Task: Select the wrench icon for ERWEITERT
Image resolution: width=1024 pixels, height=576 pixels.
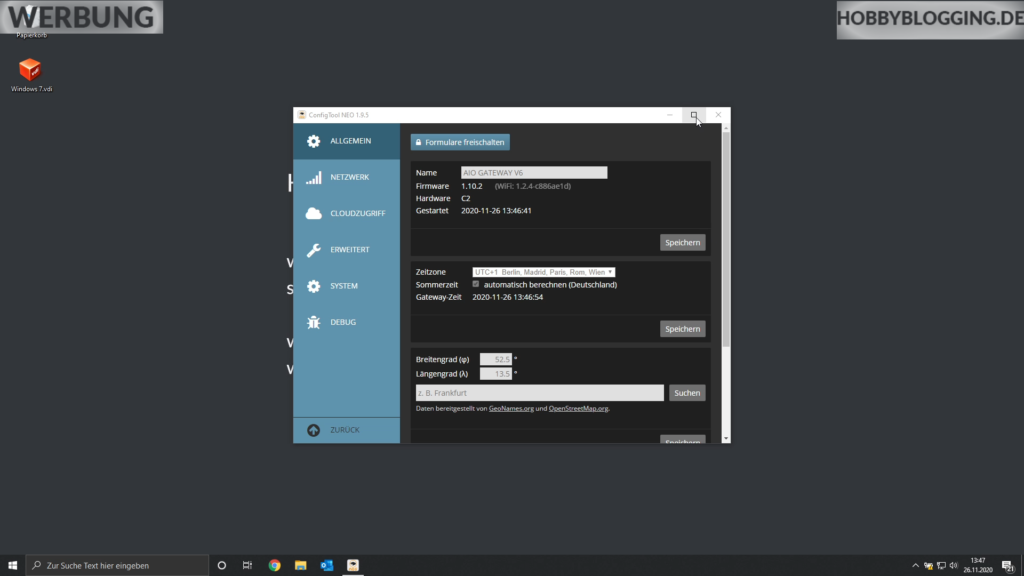Action: [313, 249]
